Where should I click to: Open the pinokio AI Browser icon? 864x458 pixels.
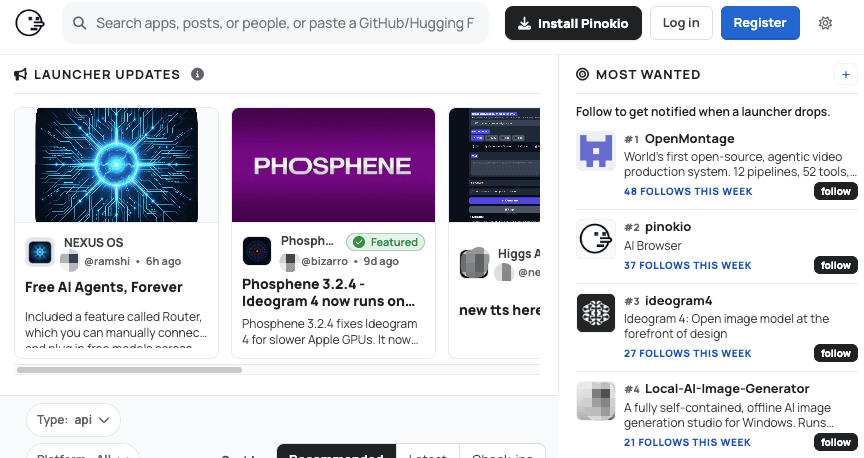pyautogui.click(x=596, y=239)
